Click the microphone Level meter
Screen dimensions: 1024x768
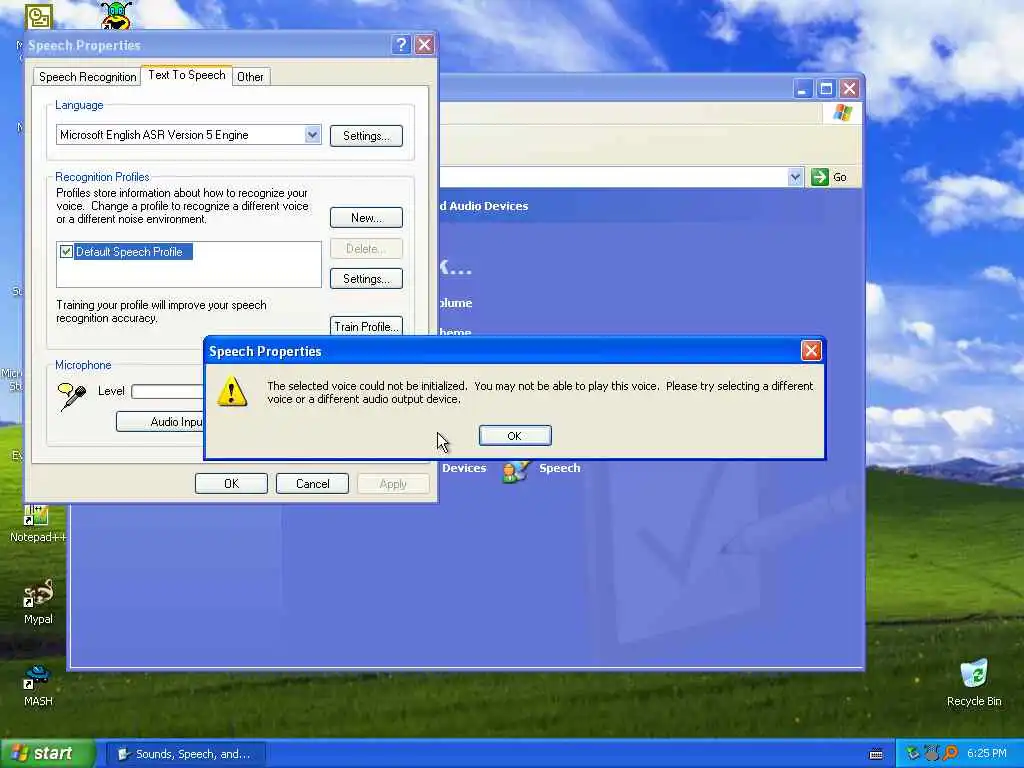[x=167, y=391]
